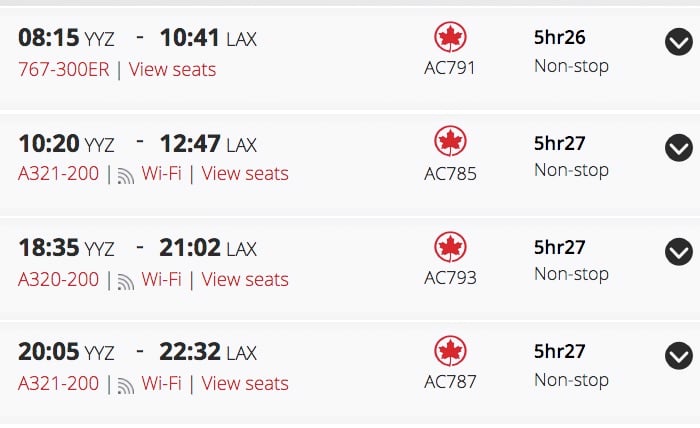Viewport: 700px width, 428px height.
Task: Click Wi-Fi link on the AC793 flight
Action: [x=162, y=279]
